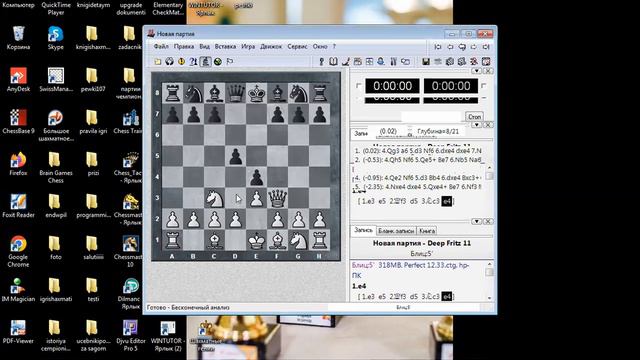Open AnyDesk desktop shortcut

[18, 79]
